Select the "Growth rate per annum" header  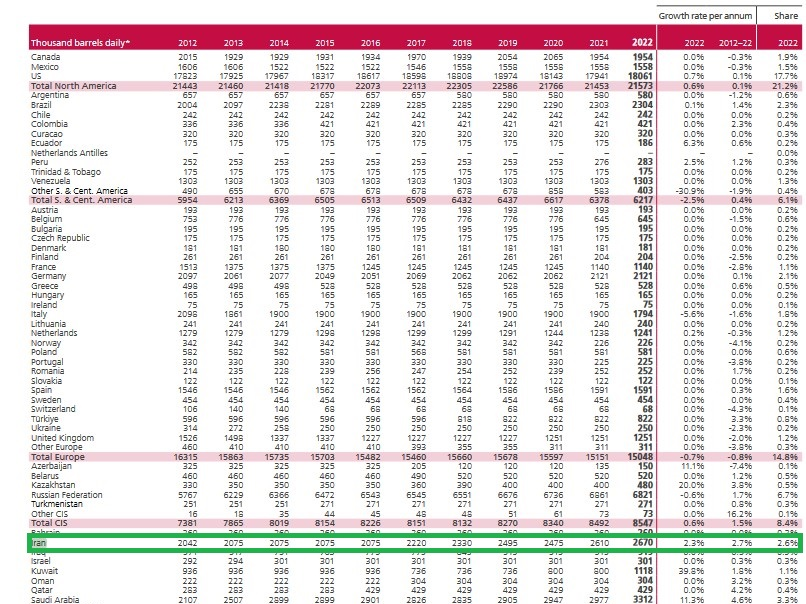(x=706, y=16)
